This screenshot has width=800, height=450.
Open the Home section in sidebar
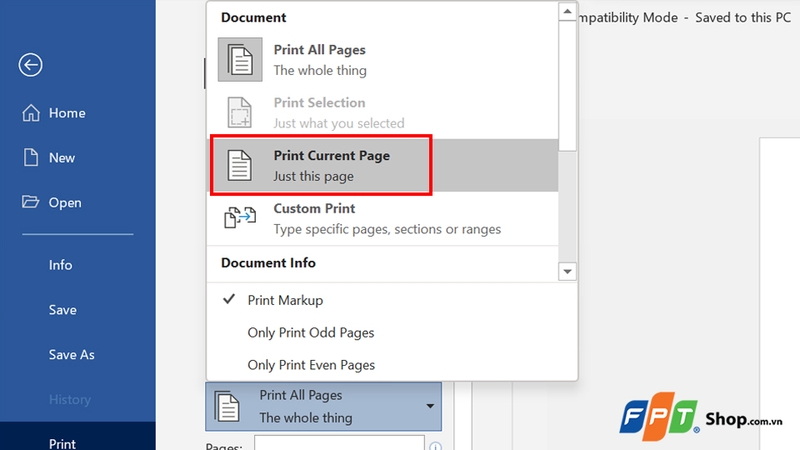tap(78, 113)
